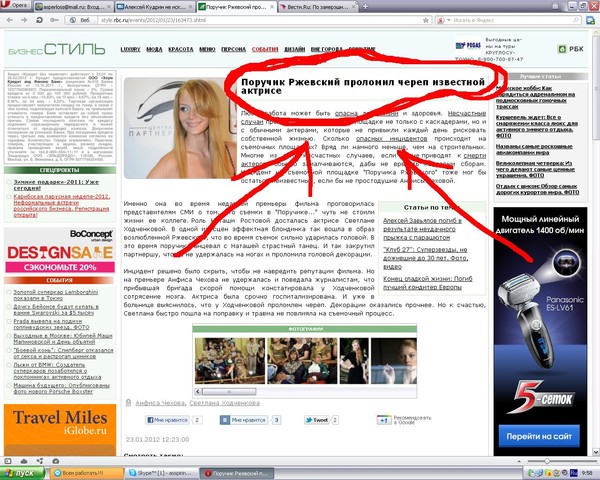Click the Twitter Tweet button

(x=316, y=420)
